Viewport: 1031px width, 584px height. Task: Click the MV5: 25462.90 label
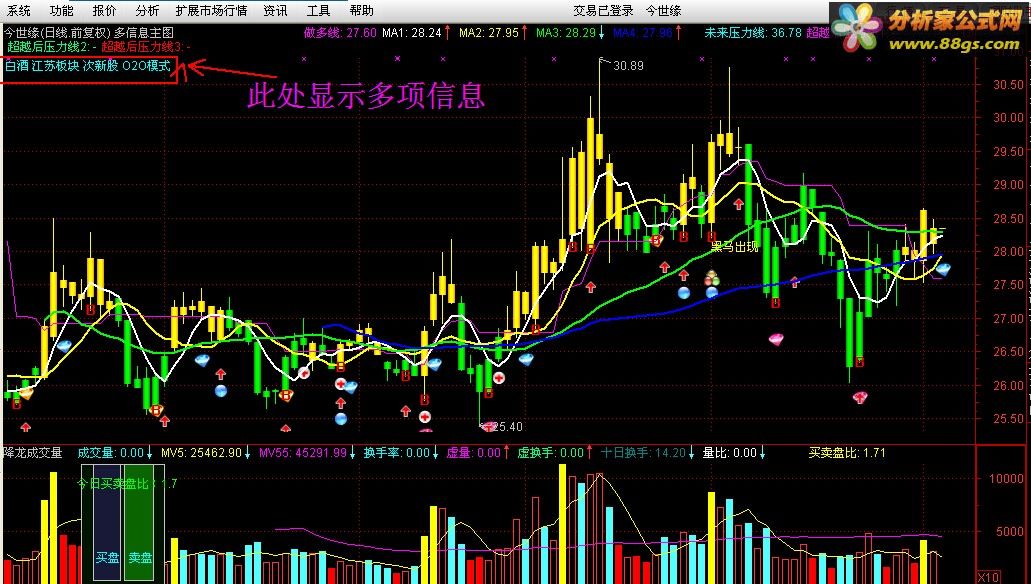tap(201, 452)
